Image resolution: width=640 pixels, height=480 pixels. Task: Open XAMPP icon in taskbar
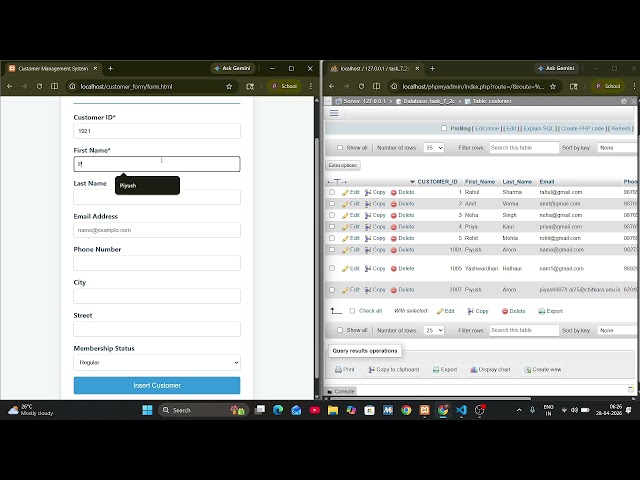click(x=424, y=410)
